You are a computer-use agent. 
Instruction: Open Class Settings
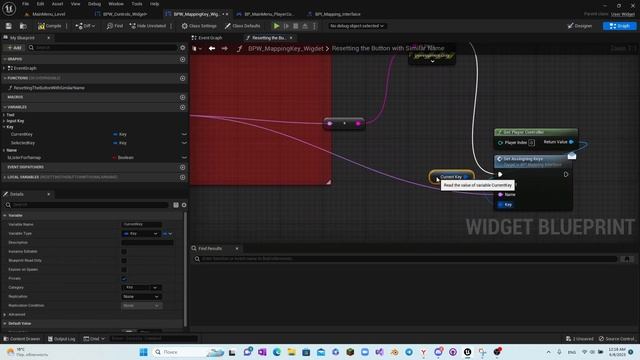tap(199, 26)
